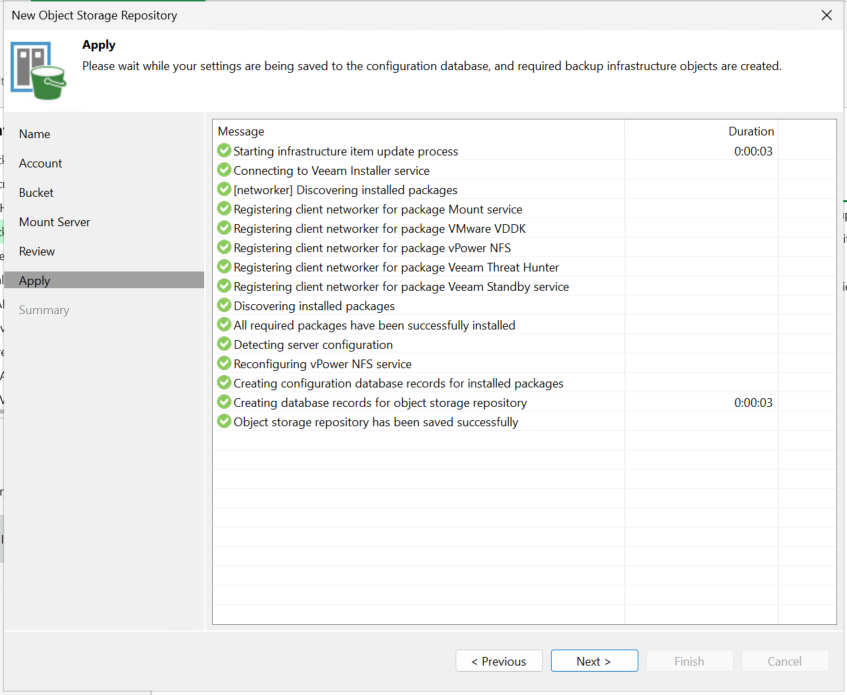Sort by the Duration column header
847x695 pixels.
coord(751,131)
